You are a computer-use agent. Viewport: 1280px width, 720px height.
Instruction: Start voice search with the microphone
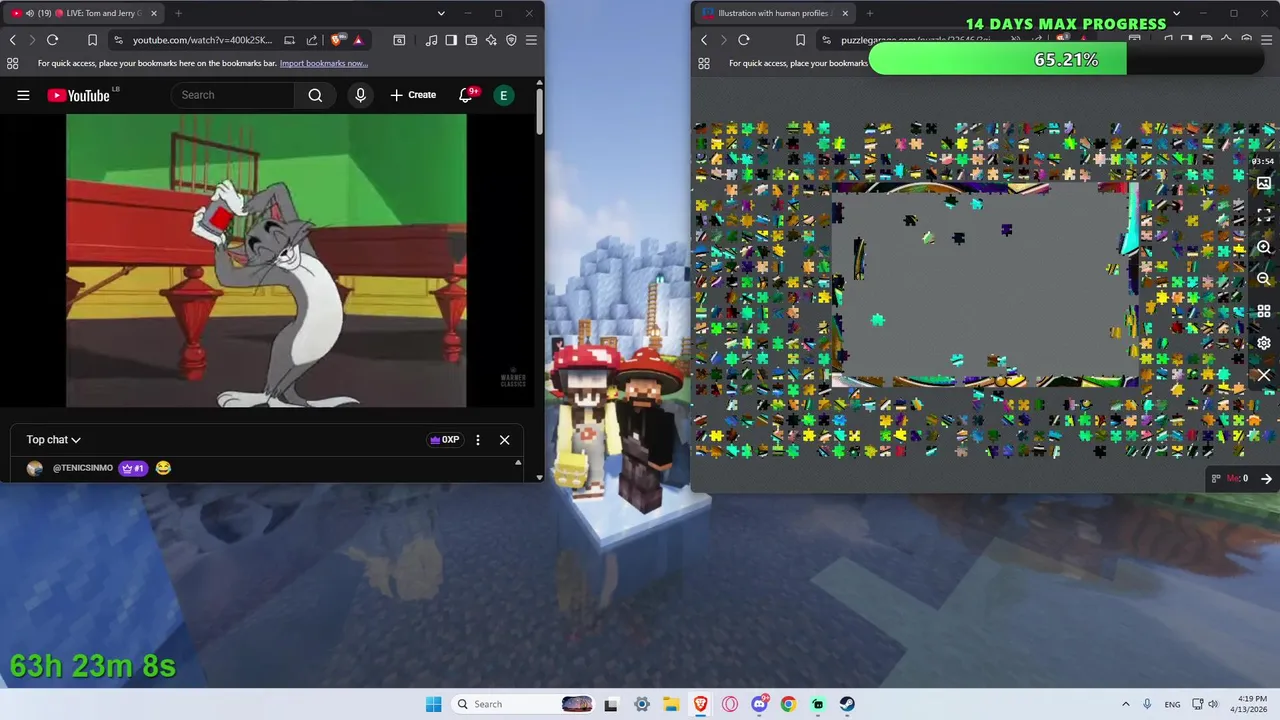[361, 95]
